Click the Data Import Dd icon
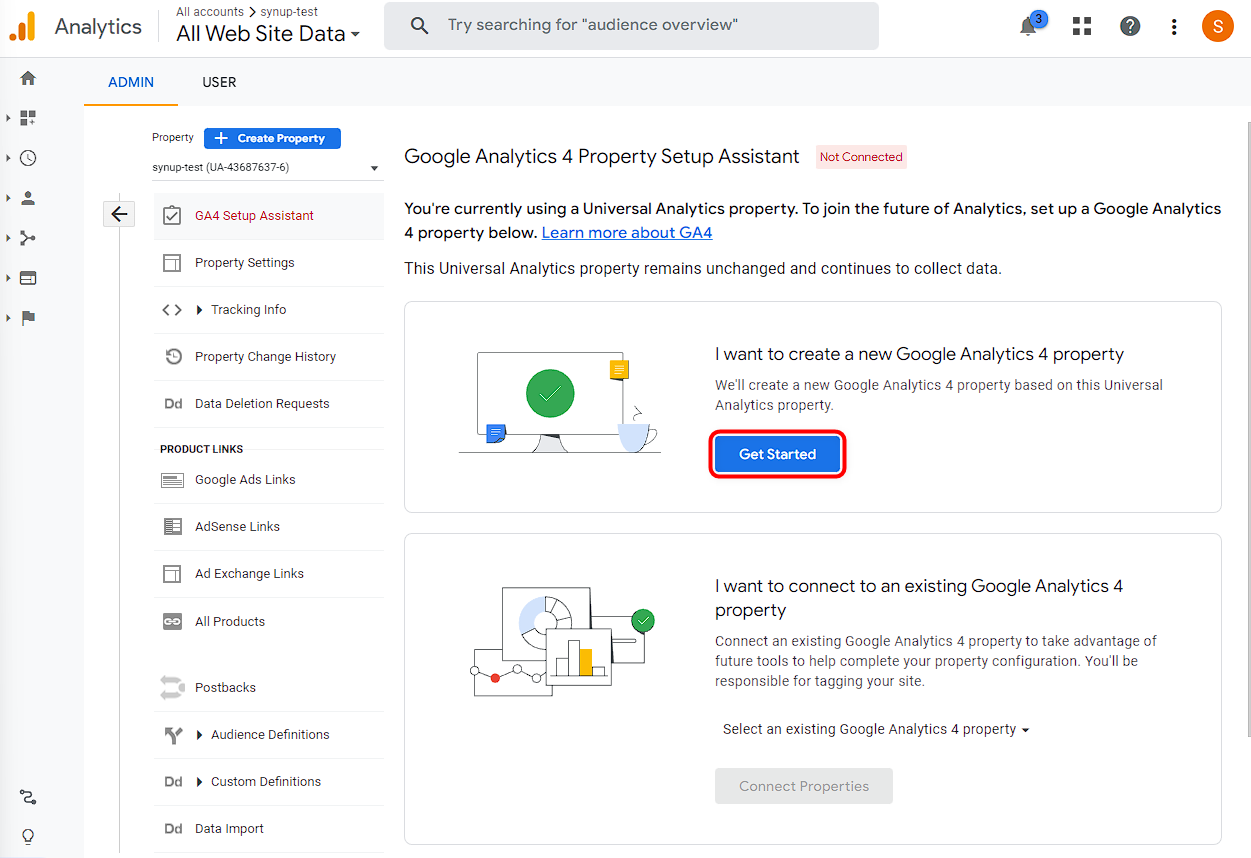Viewport: 1251px width, 858px height. pyautogui.click(x=173, y=829)
